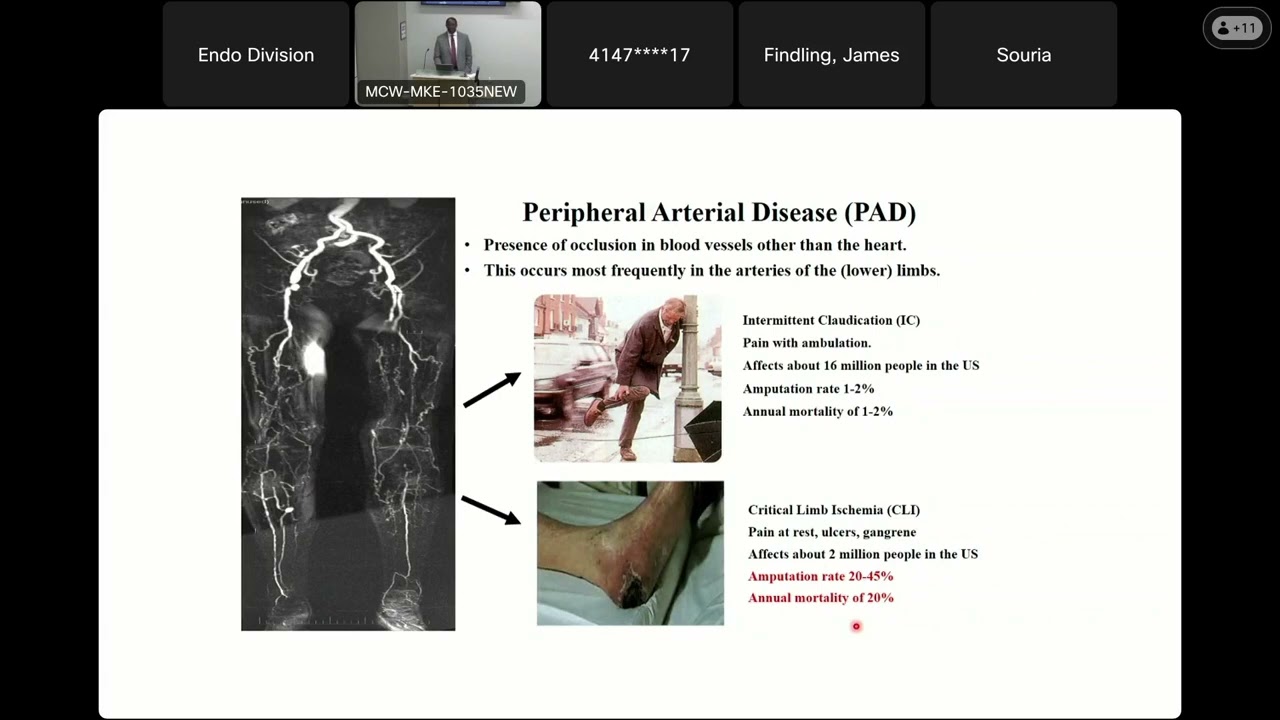Click the text 'Annual mortality of 1-2%'
Screen dimensions: 1280x720
[x=818, y=411]
